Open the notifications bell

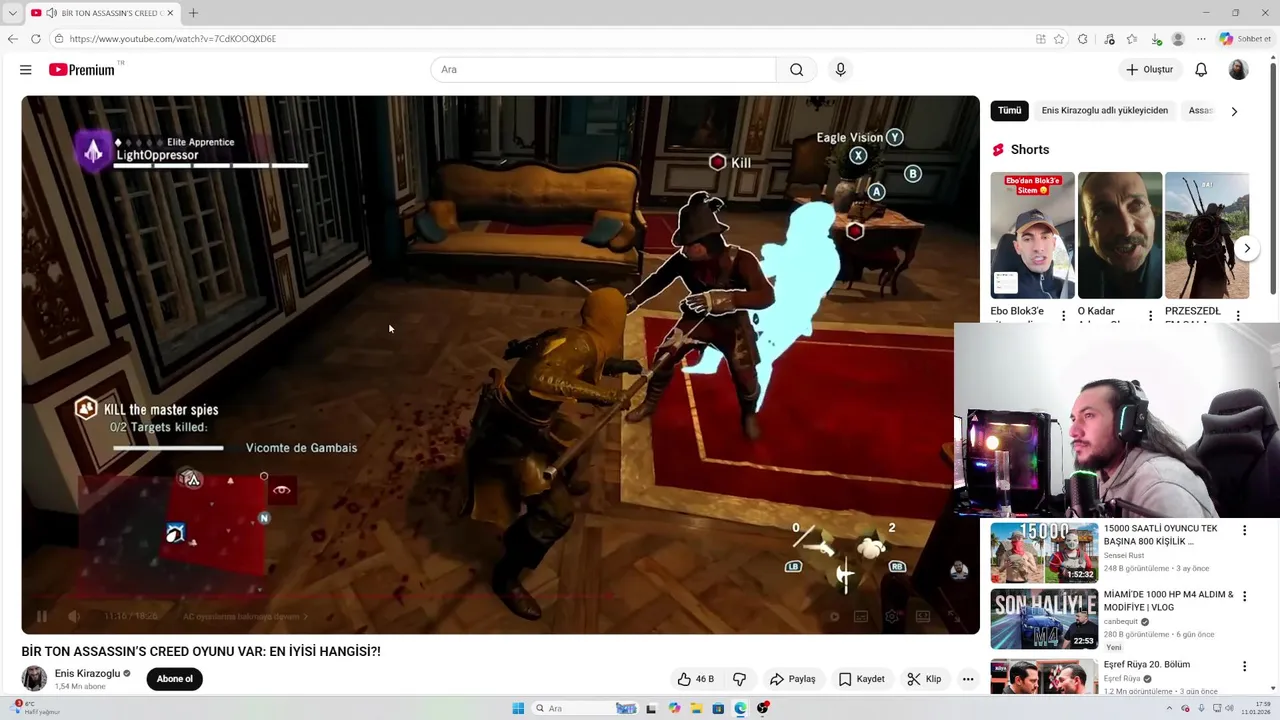(1201, 70)
